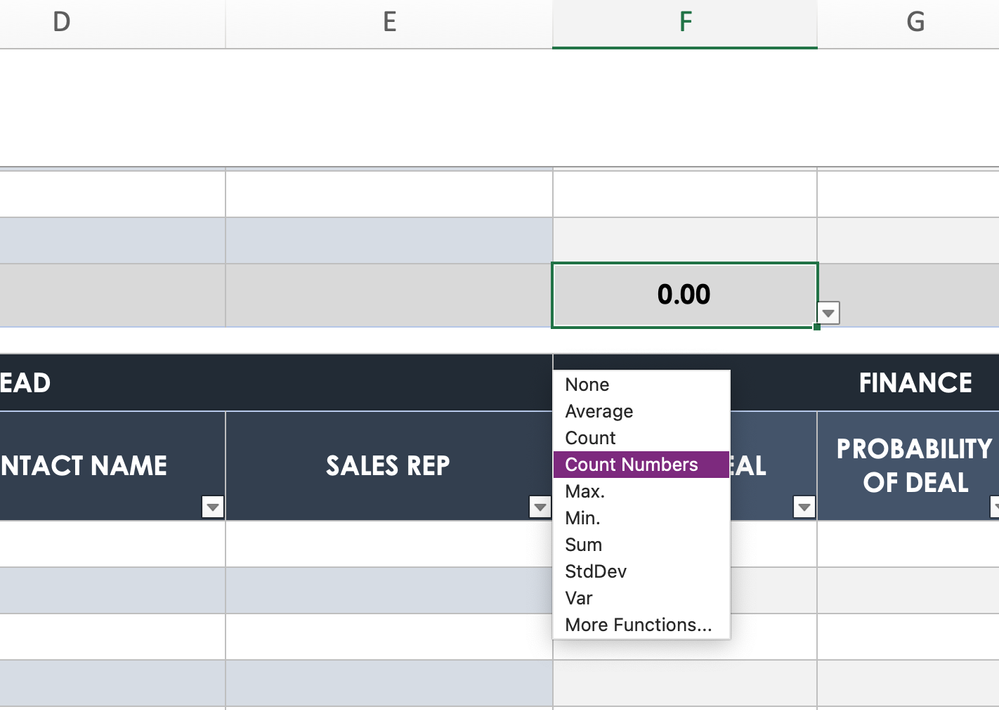The image size is (999, 710).
Task: Select column G header
Action: coord(914,22)
